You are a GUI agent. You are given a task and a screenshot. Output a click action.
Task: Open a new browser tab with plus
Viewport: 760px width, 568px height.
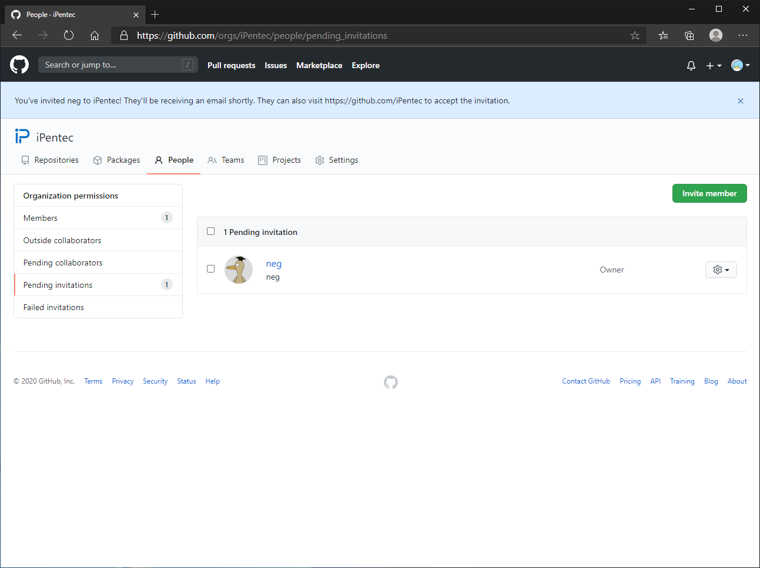(x=155, y=15)
